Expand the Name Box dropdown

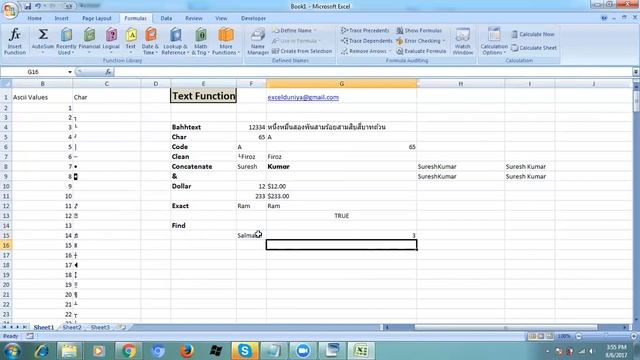point(70,72)
